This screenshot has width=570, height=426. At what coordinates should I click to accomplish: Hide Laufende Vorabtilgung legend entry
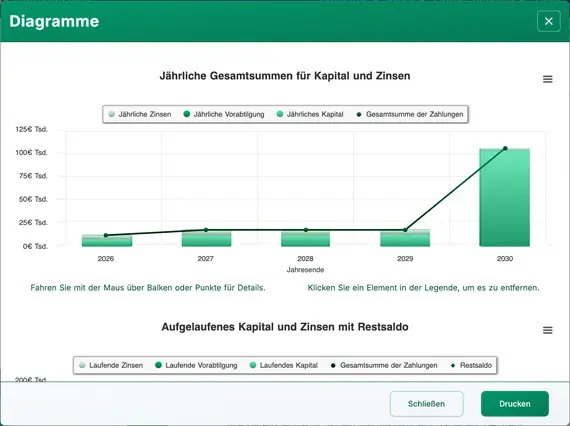coord(196,365)
